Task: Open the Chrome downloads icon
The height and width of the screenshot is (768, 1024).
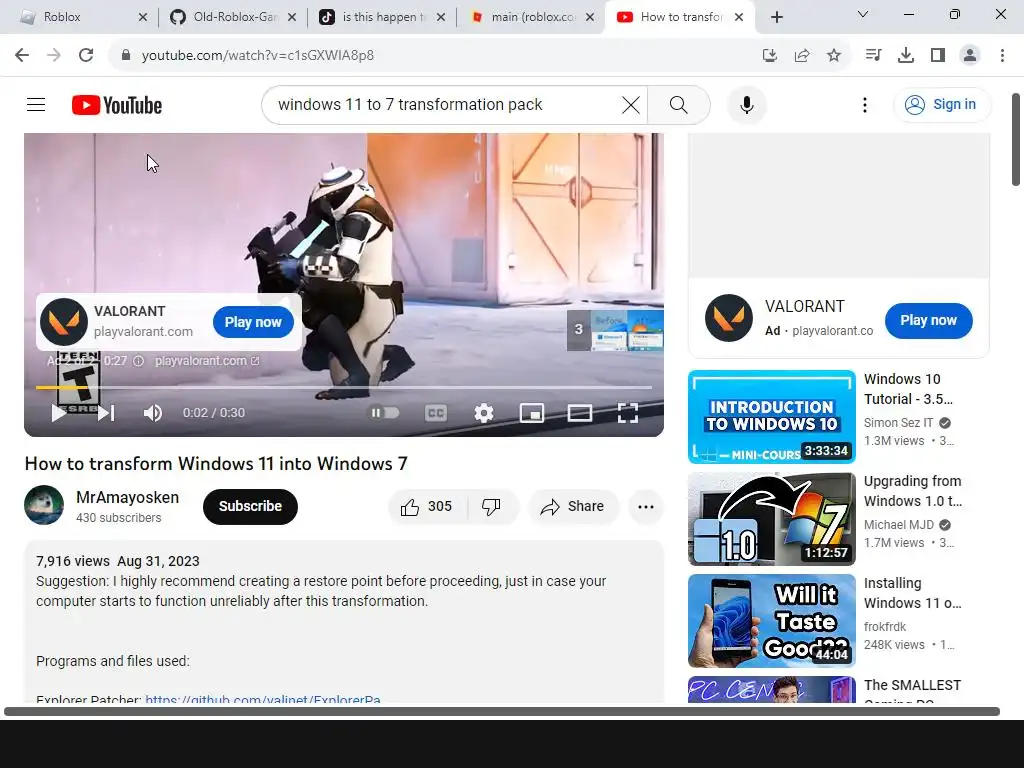Action: (906, 56)
